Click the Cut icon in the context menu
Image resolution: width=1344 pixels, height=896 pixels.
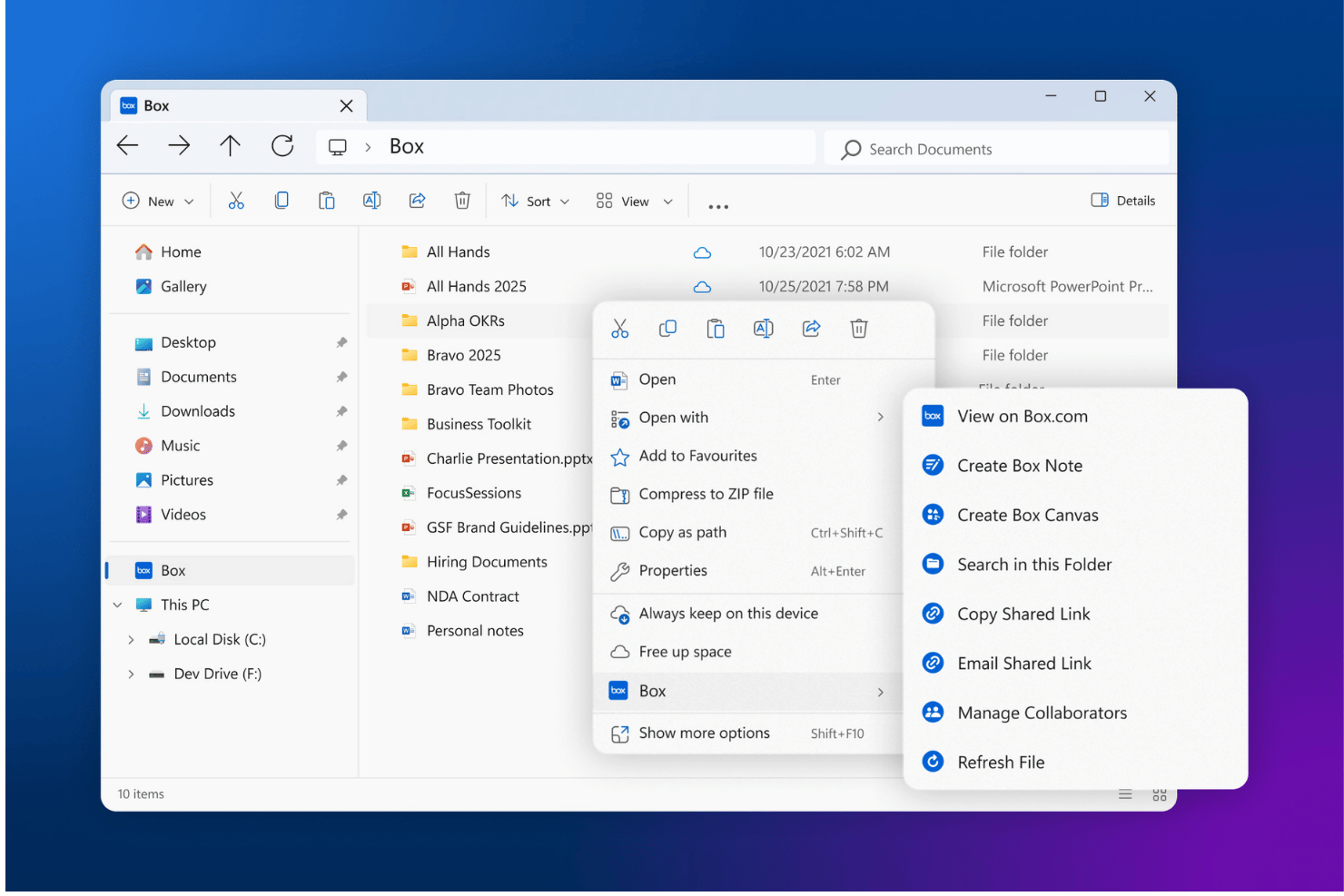[x=620, y=329]
